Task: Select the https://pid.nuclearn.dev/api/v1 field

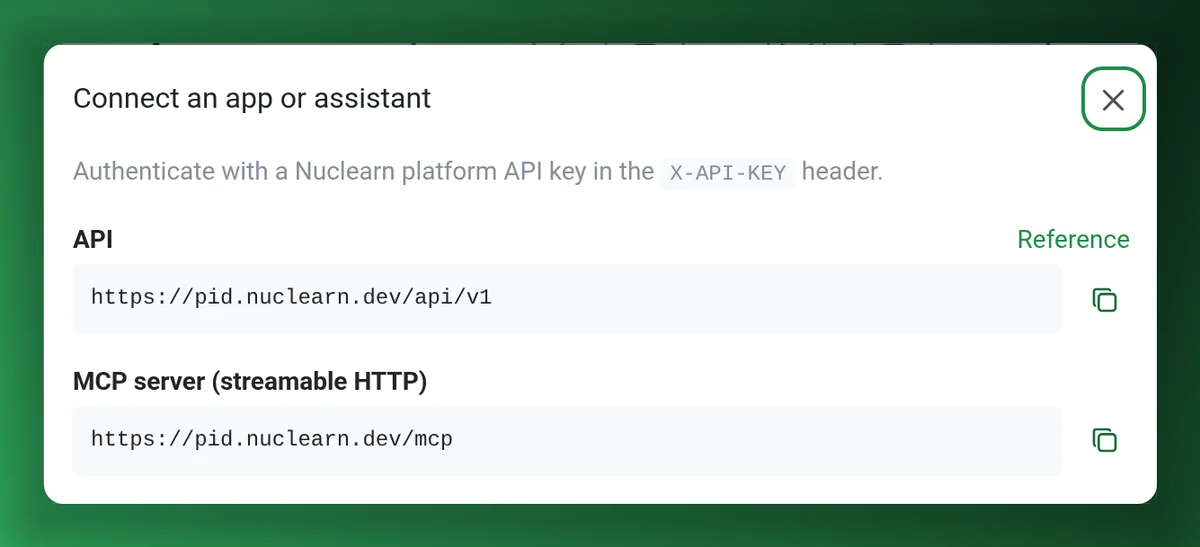Action: [x=567, y=299]
